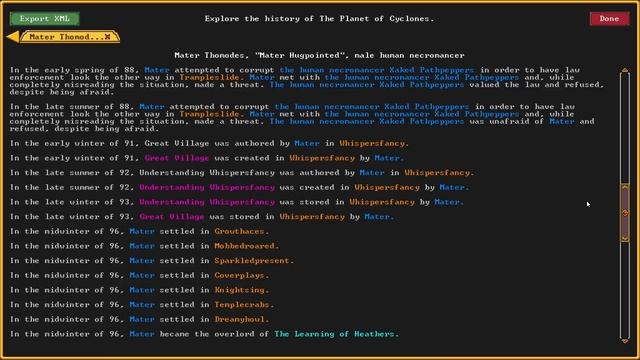Open Whispersfancy link in 'Great Village was stored' row
This screenshot has height=360, width=640.
(x=312, y=217)
